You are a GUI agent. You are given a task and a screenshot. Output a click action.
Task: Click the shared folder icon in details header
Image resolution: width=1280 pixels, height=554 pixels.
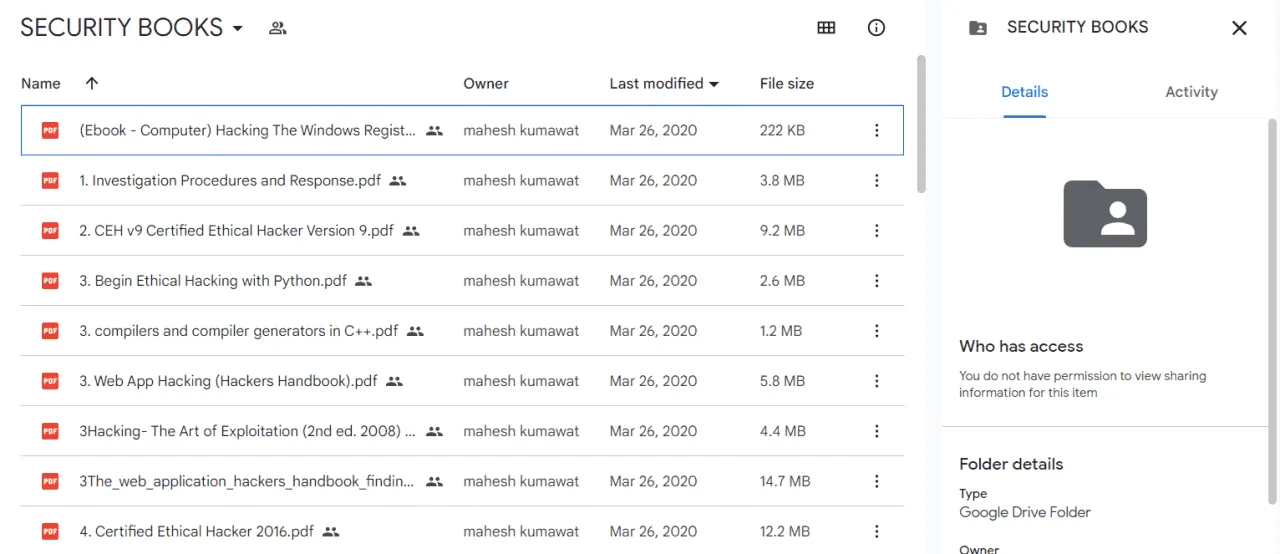[978, 28]
